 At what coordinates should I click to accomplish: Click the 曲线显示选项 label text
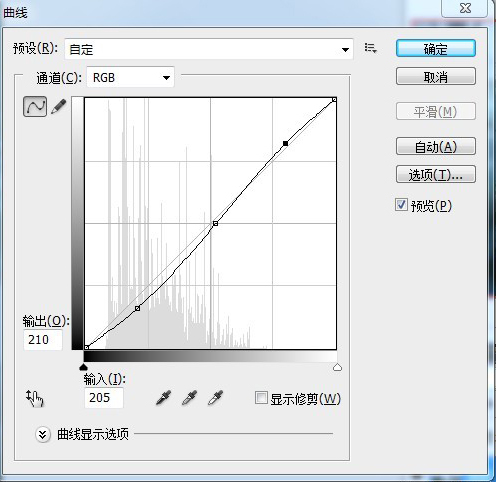(x=93, y=434)
